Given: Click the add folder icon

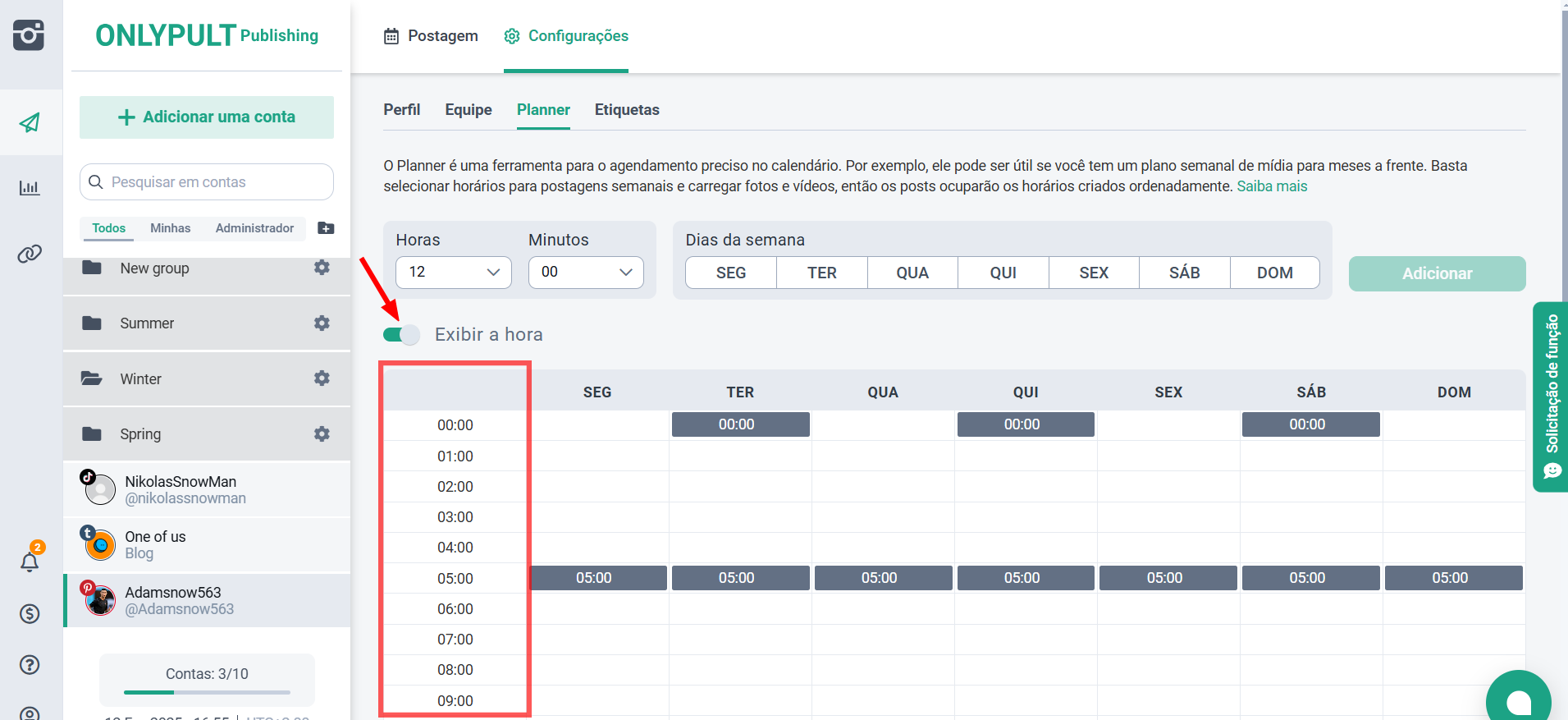Looking at the screenshot, I should pos(326,228).
